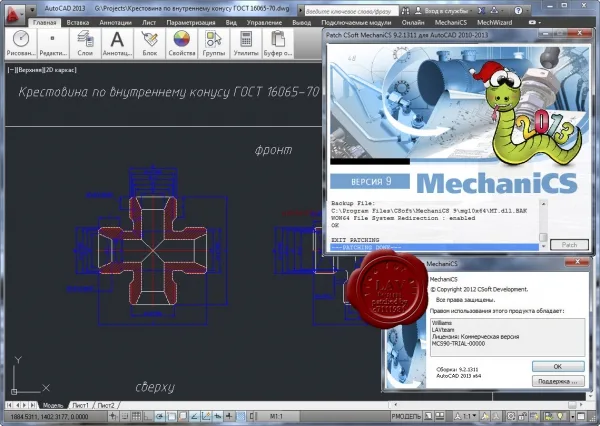600x426 pixels.
Task: Open the Группы panel icon
Action: pos(214,43)
